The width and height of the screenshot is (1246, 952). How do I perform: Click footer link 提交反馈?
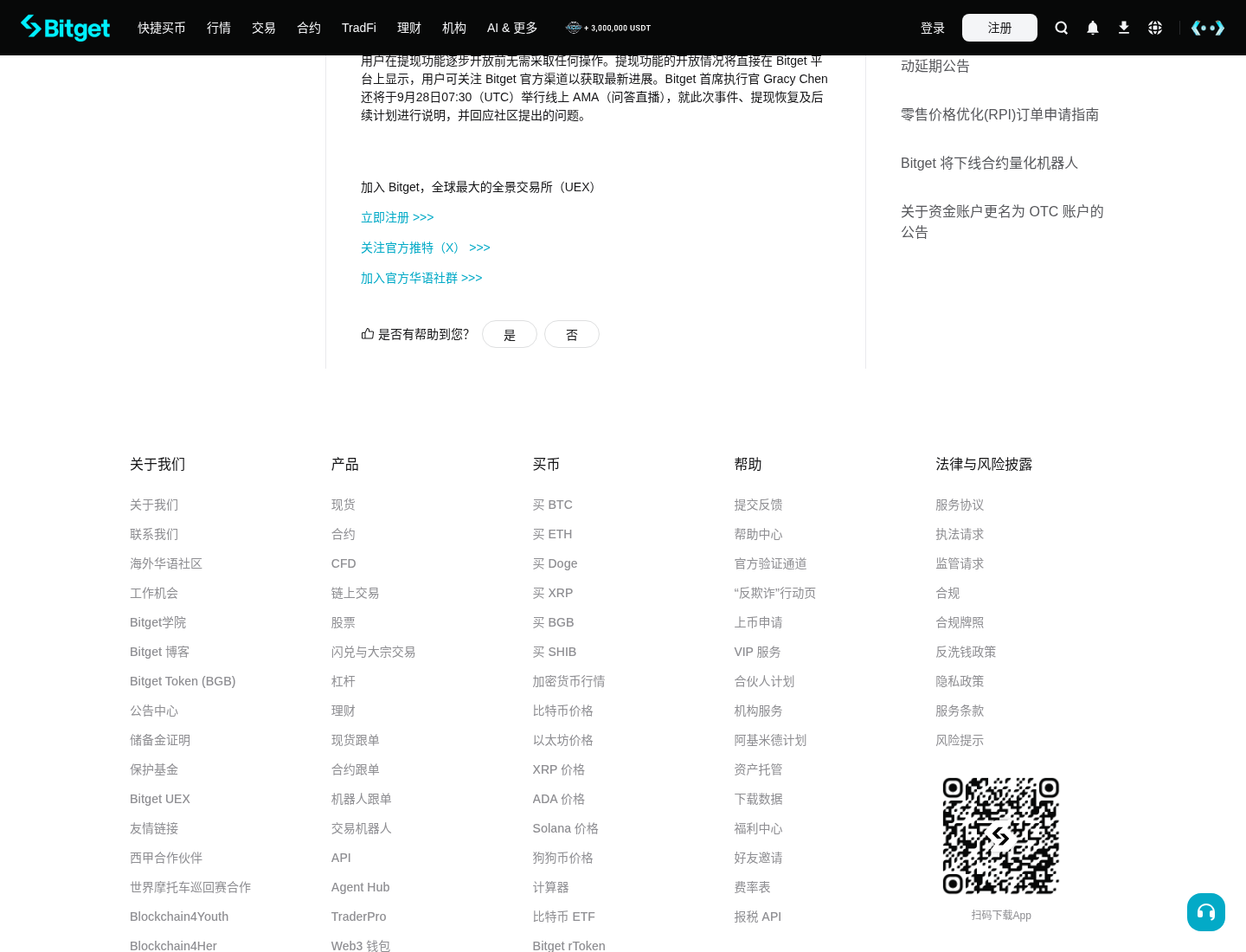coord(759,505)
